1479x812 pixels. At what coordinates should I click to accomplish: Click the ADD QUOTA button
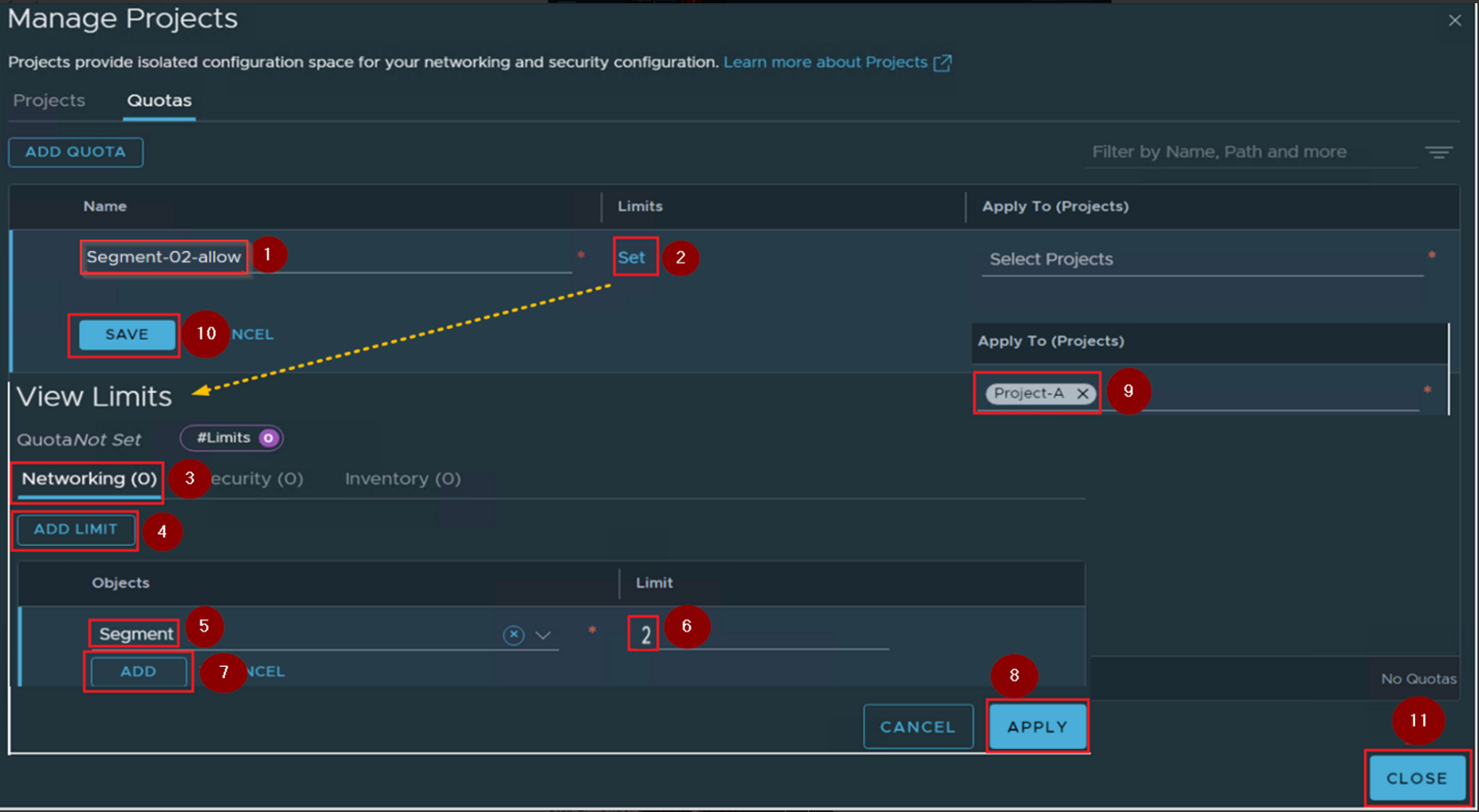[x=76, y=152]
